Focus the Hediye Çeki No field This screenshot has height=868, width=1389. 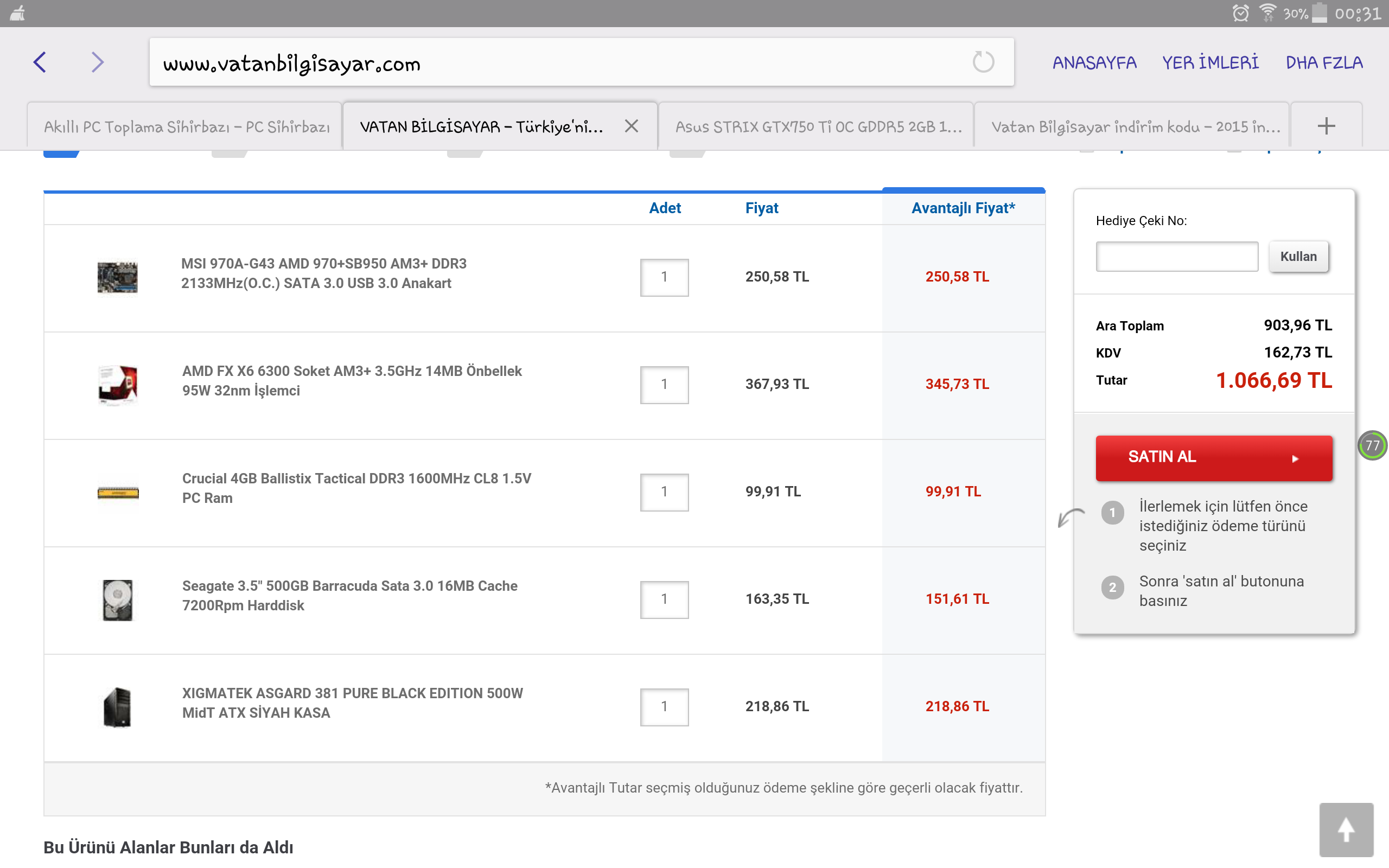pos(1176,257)
